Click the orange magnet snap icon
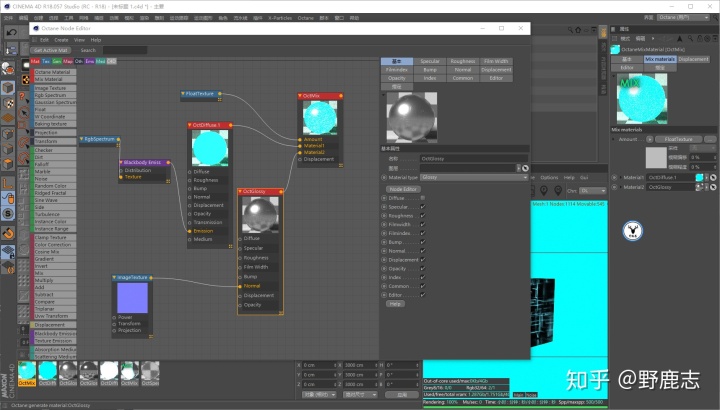This screenshot has height=410, width=720. pyautogui.click(x=8, y=233)
